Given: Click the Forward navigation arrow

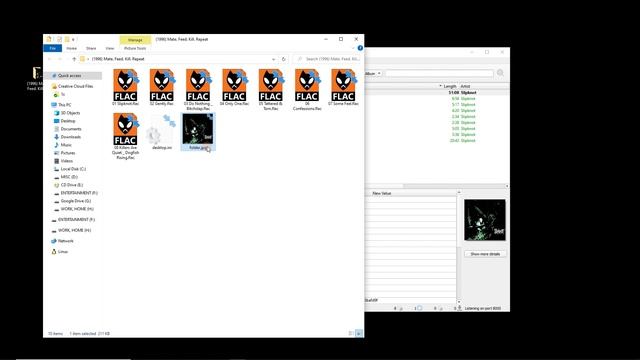Looking at the screenshot, I should click(x=59, y=59).
